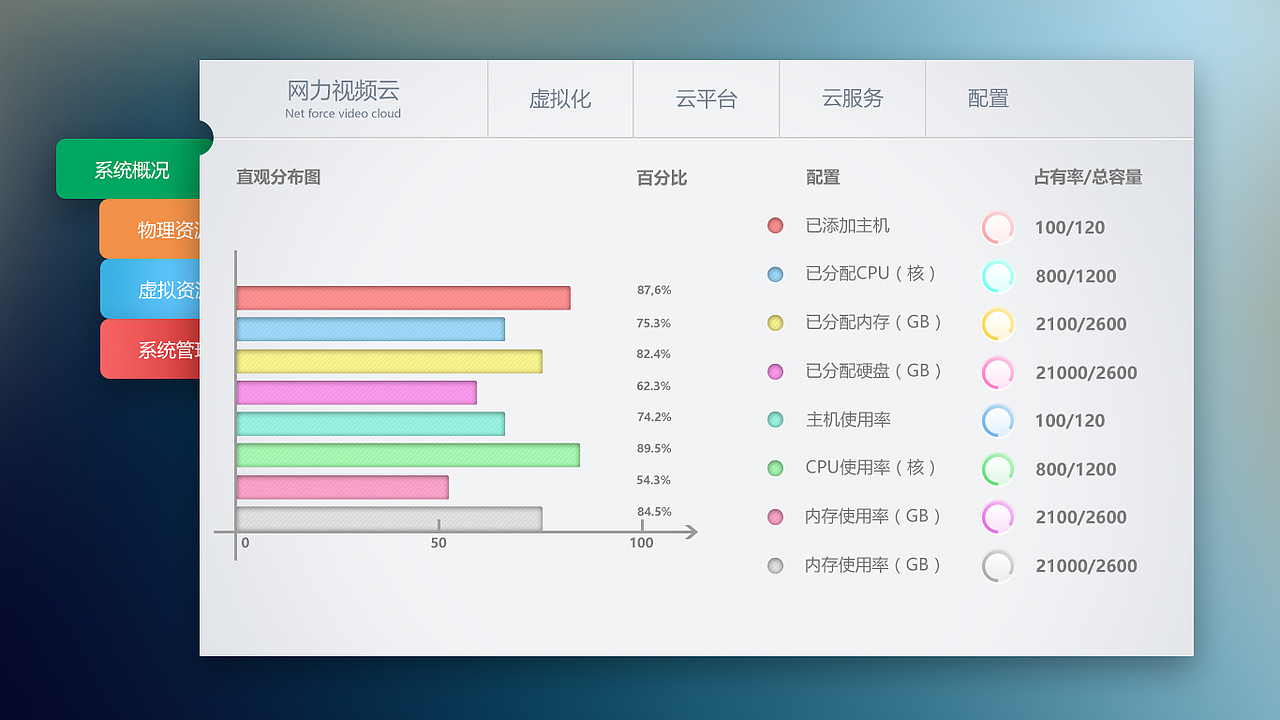The image size is (1280, 720).
Task: Toggle the pink ring showing 21000/2600
Action: click(997, 372)
